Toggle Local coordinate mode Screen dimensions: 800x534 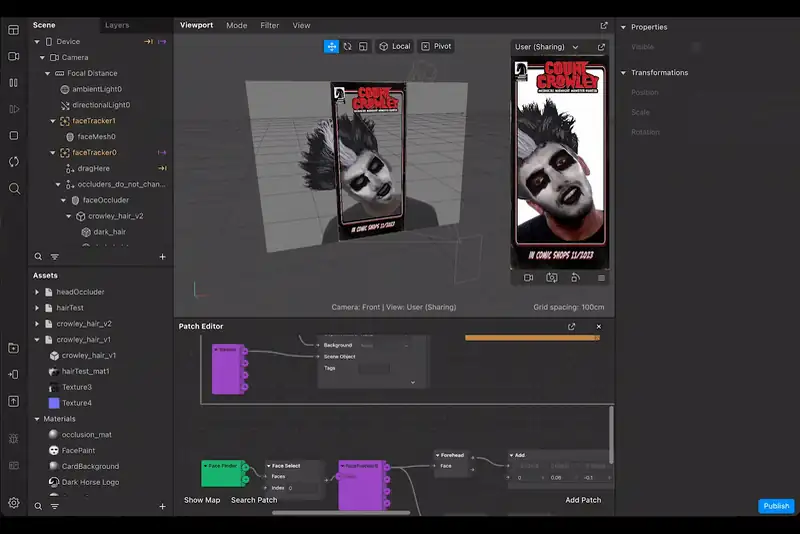pos(394,46)
